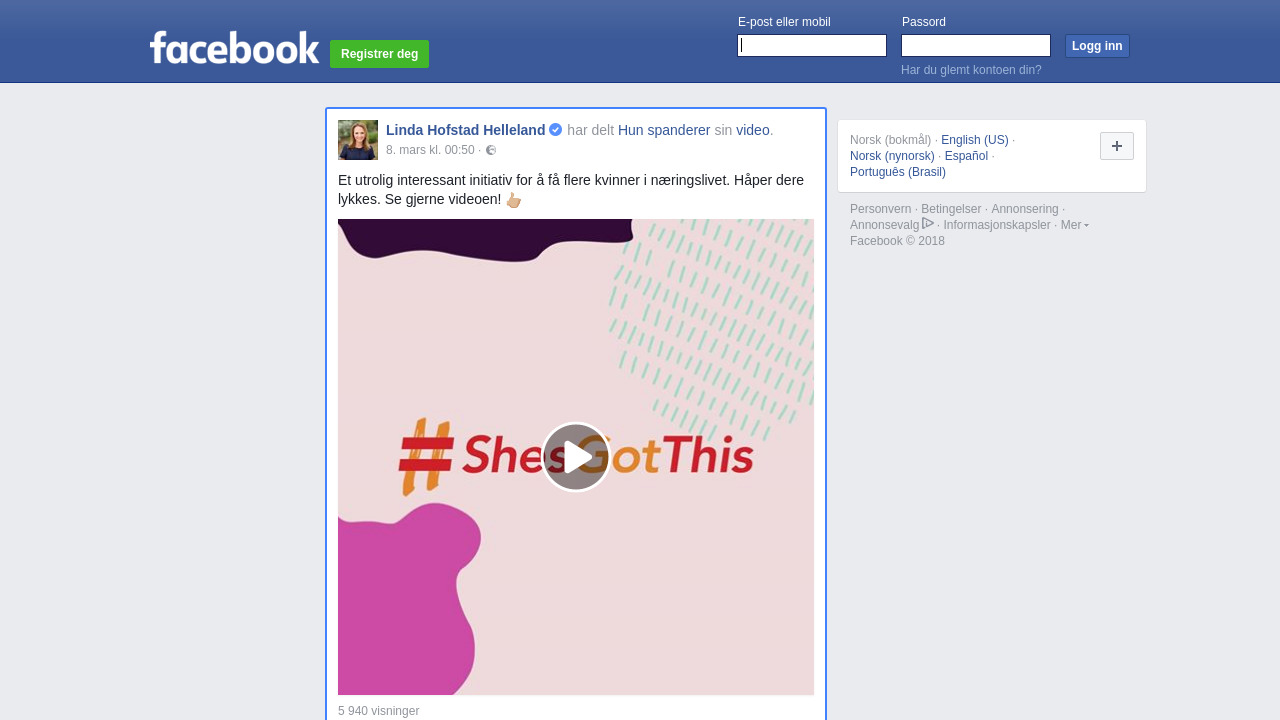Image resolution: width=1280 pixels, height=720 pixels.
Task: Click the Logg inn button
Action: pos(1097,46)
